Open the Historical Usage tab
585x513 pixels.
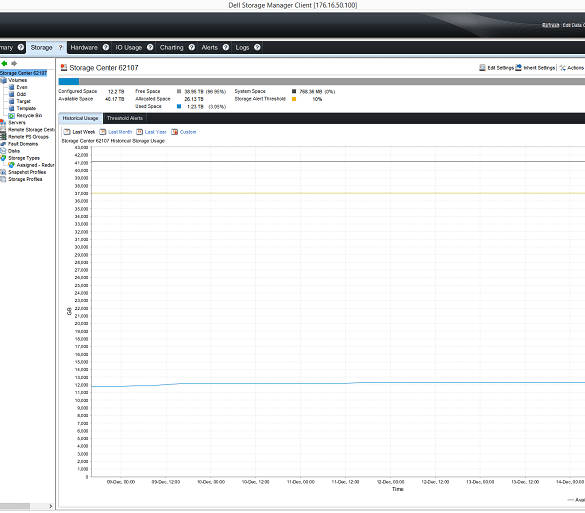tap(80, 118)
